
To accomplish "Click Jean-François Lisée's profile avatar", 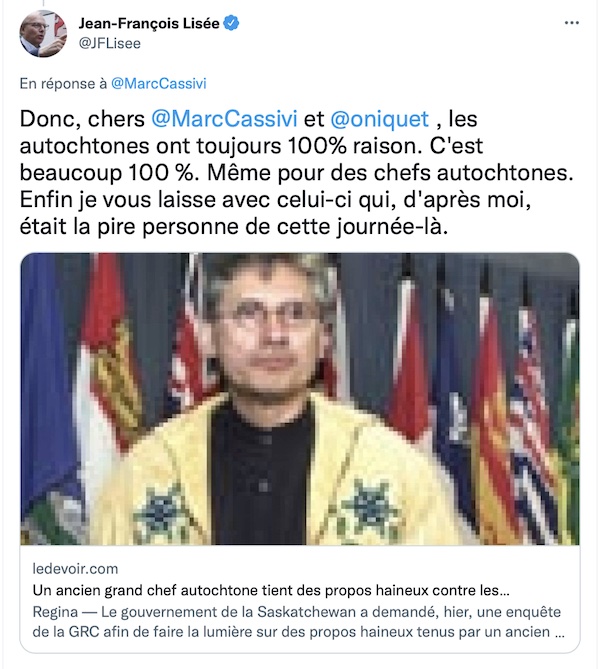I will point(43,34).
